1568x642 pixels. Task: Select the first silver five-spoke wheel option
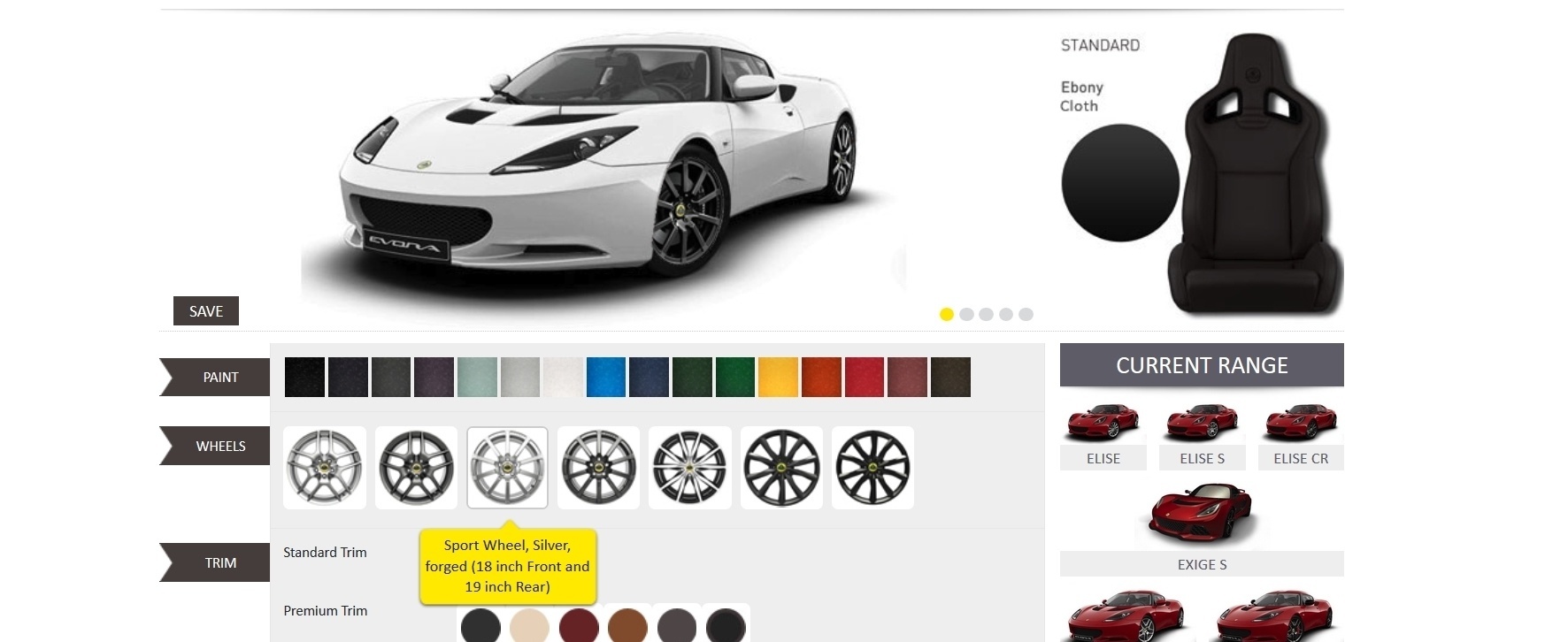pyautogui.click(x=325, y=468)
